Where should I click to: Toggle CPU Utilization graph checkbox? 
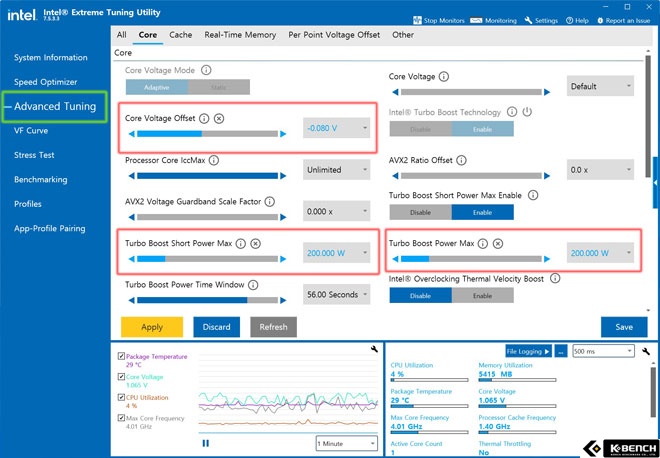121,397
